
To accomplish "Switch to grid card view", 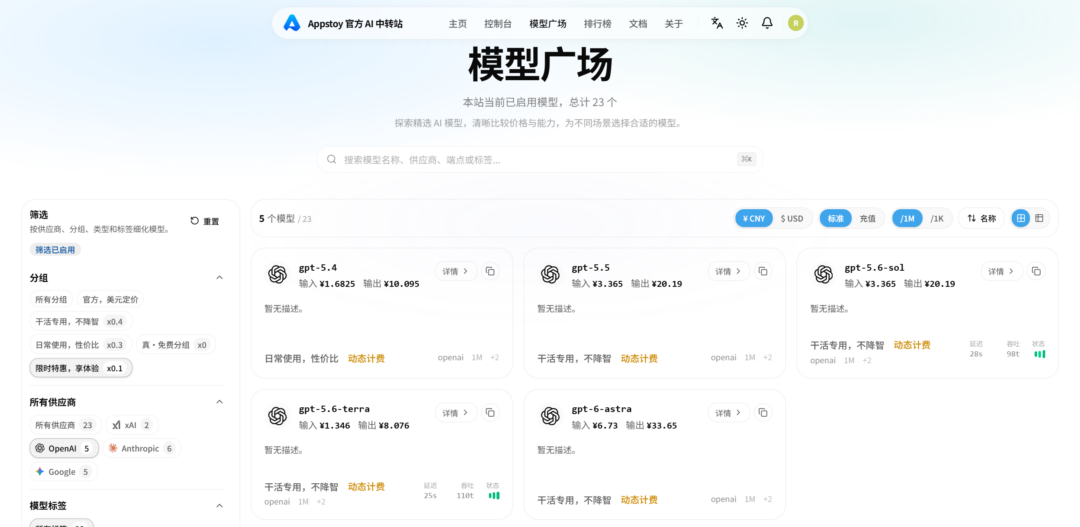I will [x=1021, y=218].
